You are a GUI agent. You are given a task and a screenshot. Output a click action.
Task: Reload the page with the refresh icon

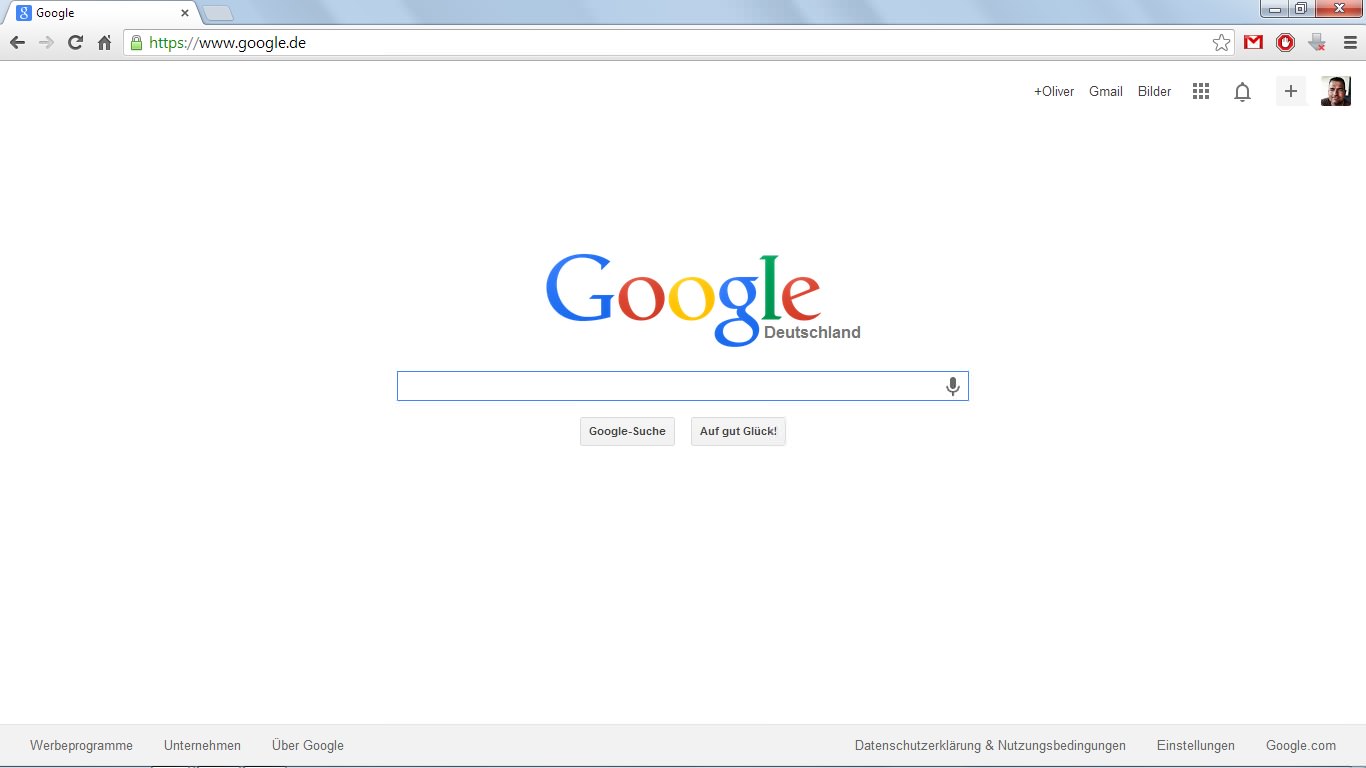(75, 43)
